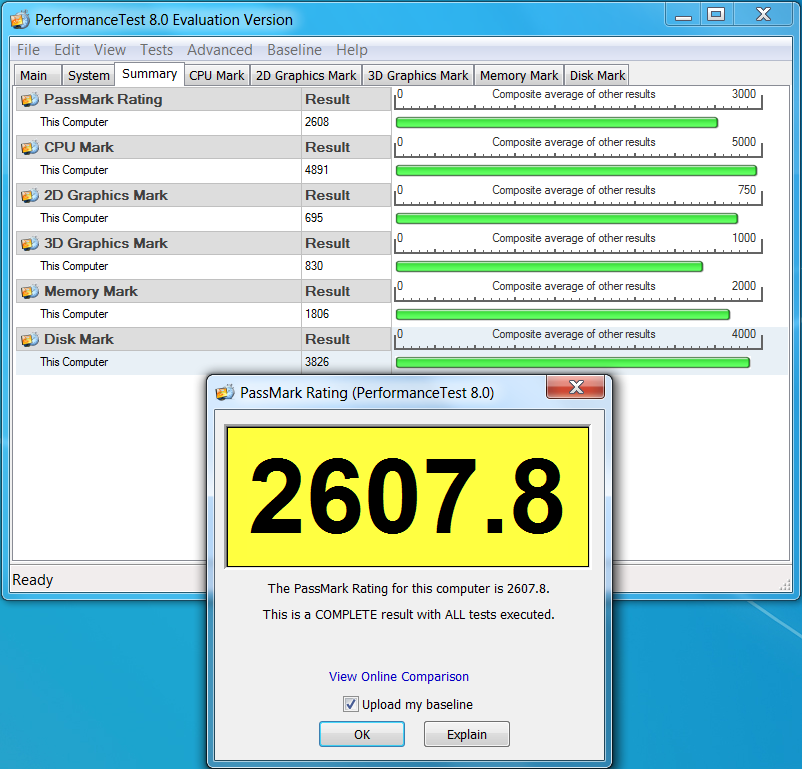Click the Disk Mark scale maximum 4000

744,334
